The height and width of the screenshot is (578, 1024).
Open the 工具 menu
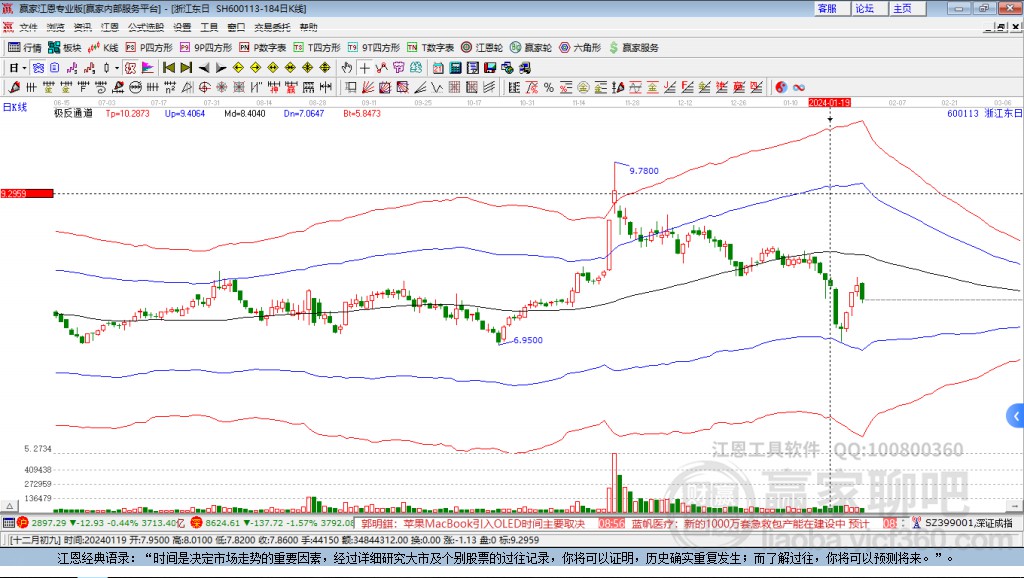tap(209, 27)
